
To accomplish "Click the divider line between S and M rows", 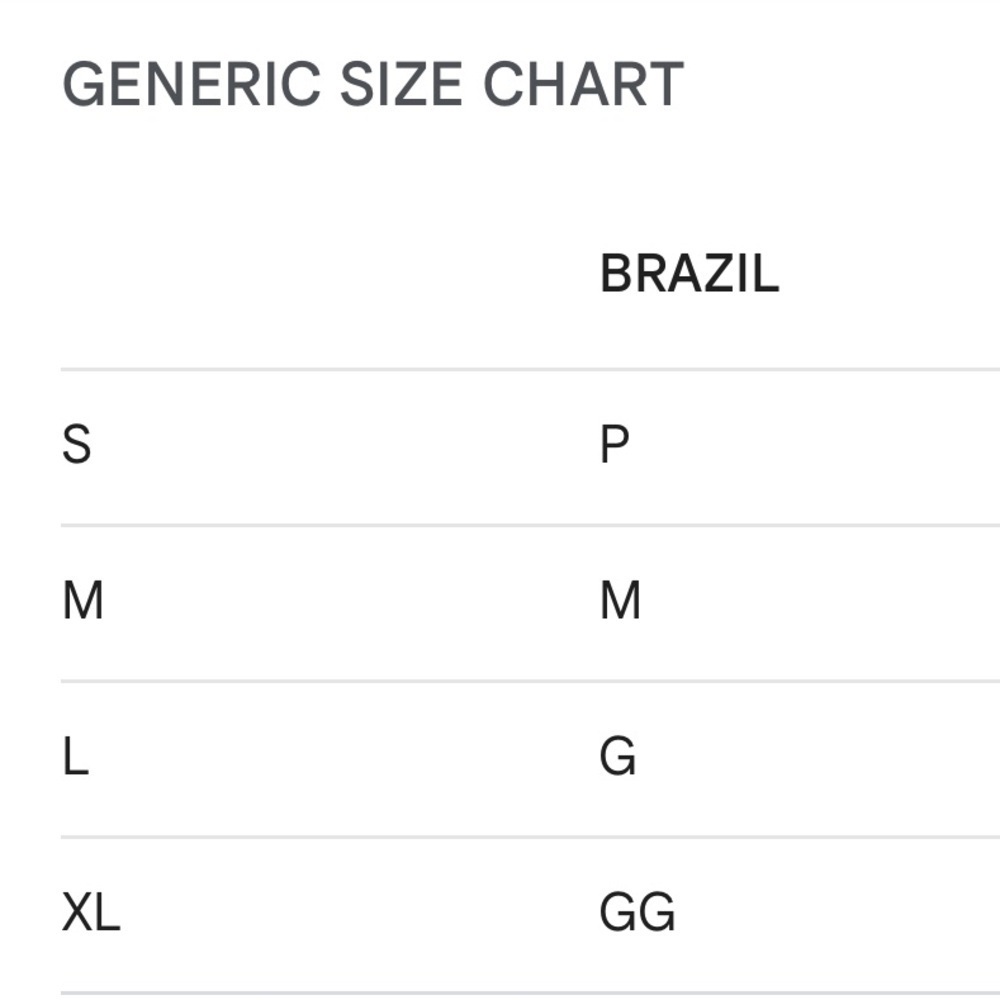I will pyautogui.click(x=530, y=526).
